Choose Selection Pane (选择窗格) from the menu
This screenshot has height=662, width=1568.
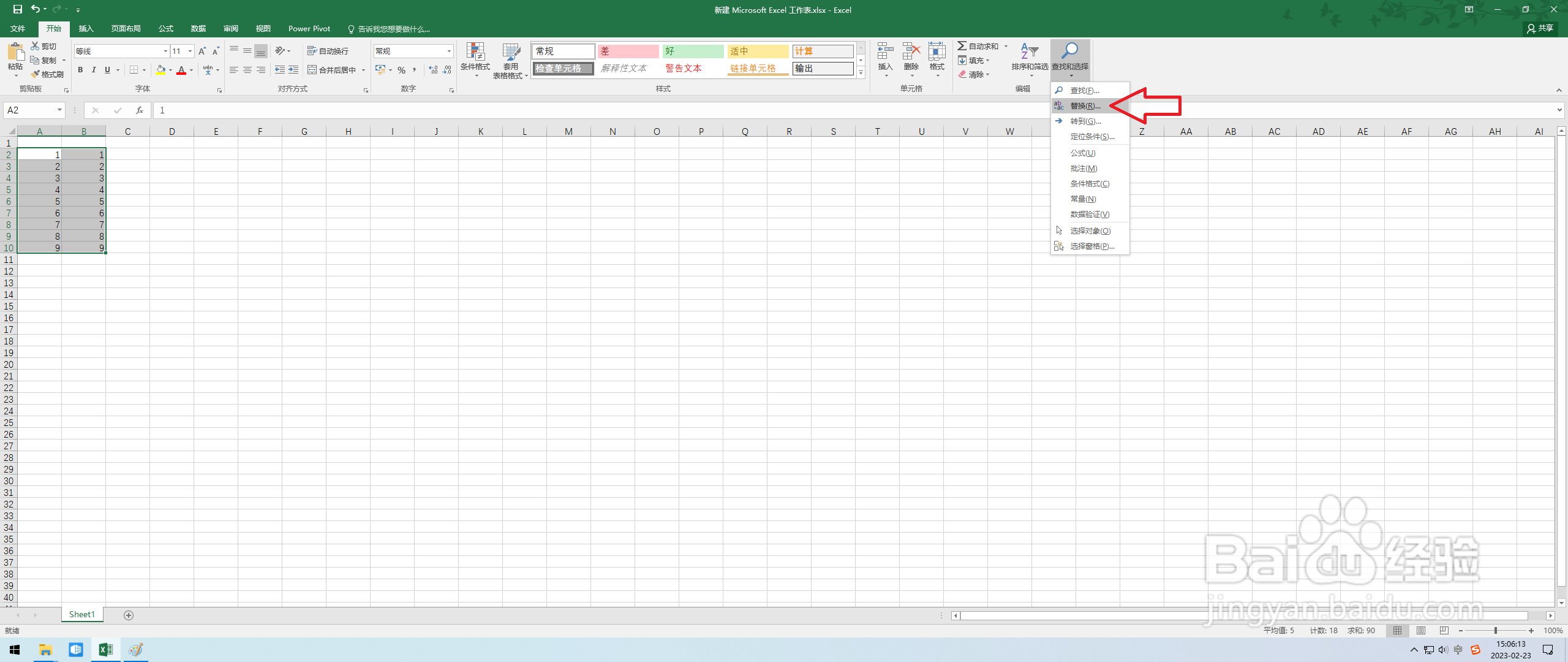tap(1090, 246)
